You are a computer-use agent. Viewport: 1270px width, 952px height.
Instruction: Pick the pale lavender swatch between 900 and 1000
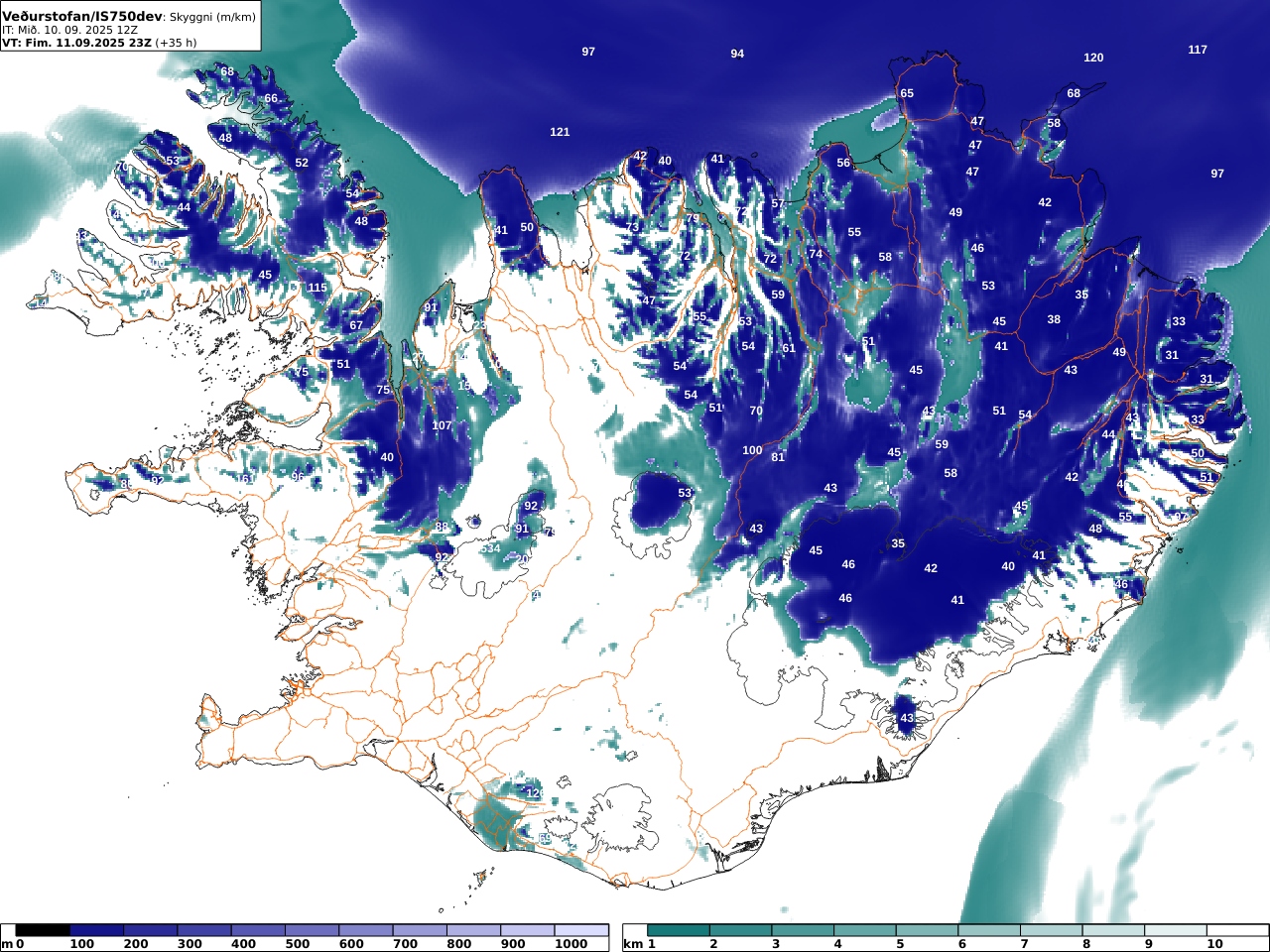[527, 930]
